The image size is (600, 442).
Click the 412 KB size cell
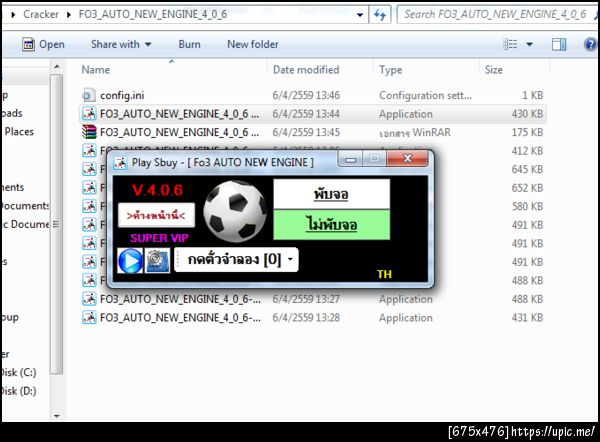click(x=527, y=151)
